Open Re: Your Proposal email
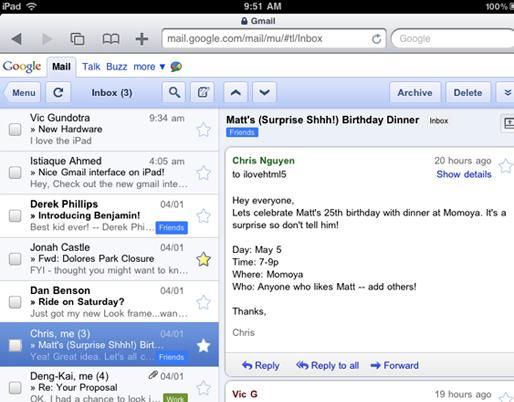 click(109, 385)
